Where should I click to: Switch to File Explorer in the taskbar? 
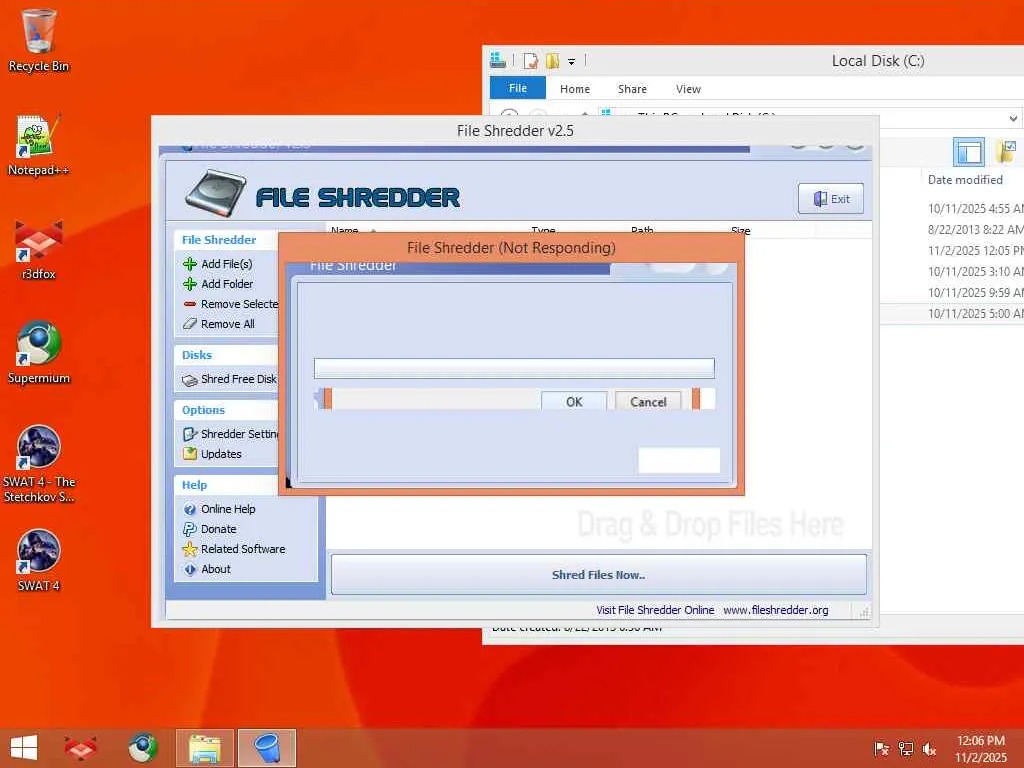[204, 748]
